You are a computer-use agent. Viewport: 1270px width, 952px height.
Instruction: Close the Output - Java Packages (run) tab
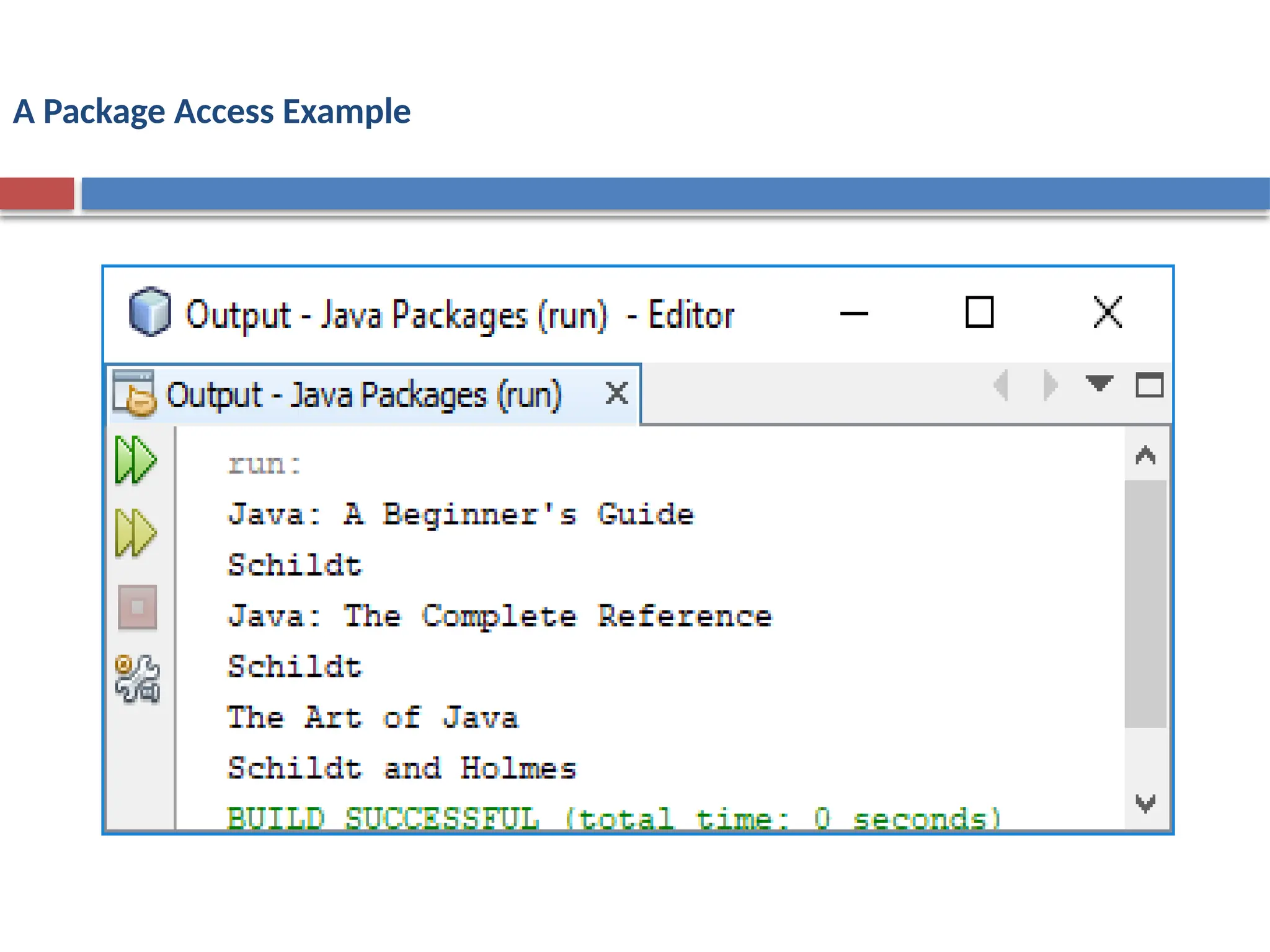pyautogui.click(x=617, y=393)
